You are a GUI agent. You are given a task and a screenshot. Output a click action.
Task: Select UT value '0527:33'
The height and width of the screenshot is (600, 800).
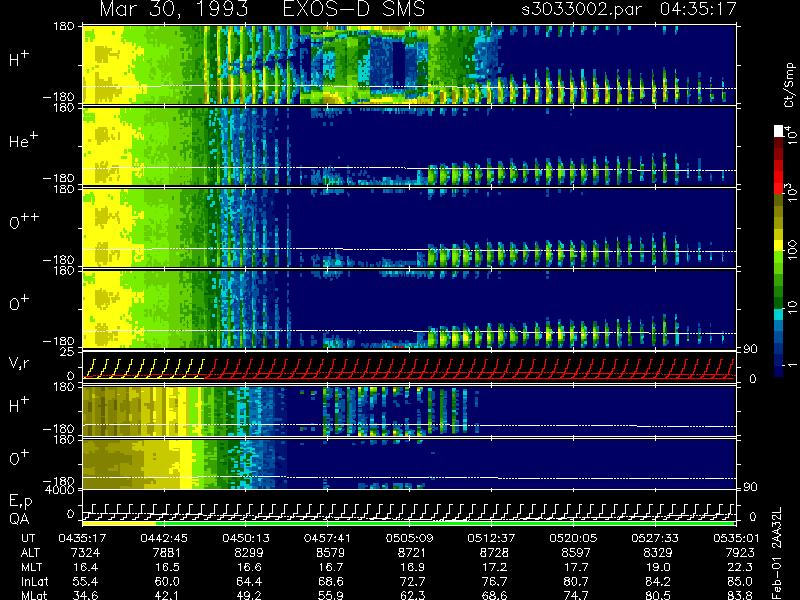click(x=655, y=538)
